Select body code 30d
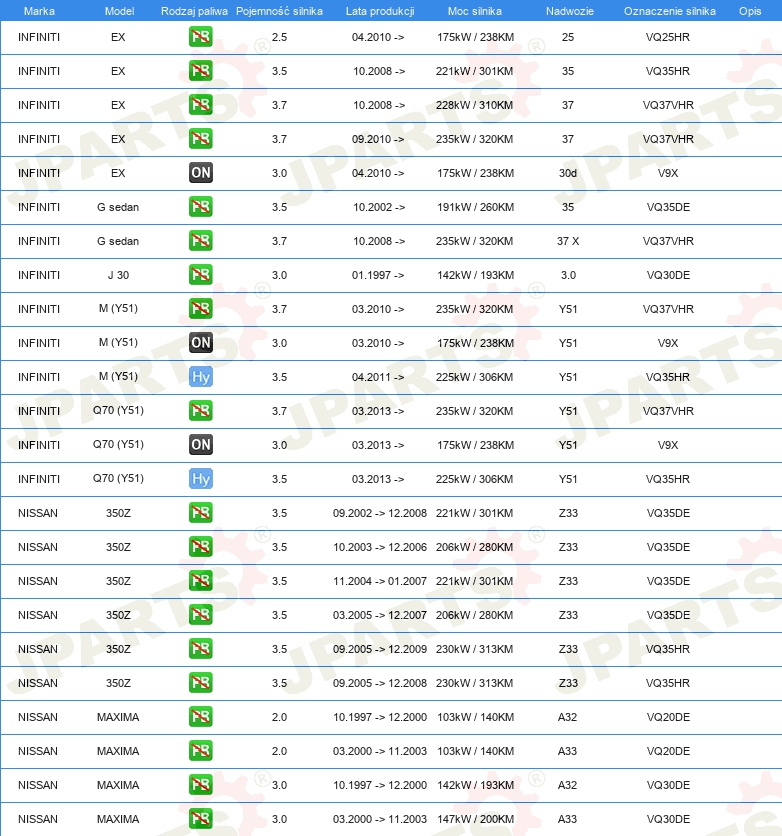Screen dimensions: 782x836 click(x=568, y=173)
